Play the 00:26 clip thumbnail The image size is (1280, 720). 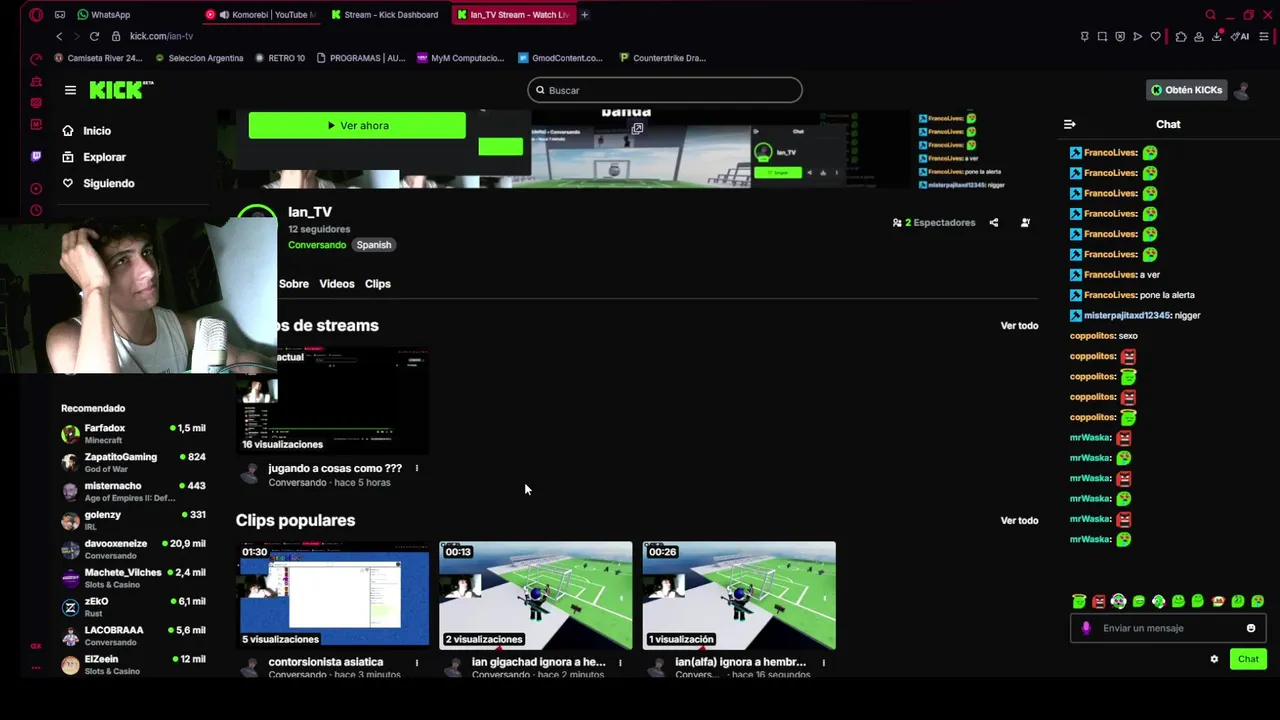pos(739,595)
